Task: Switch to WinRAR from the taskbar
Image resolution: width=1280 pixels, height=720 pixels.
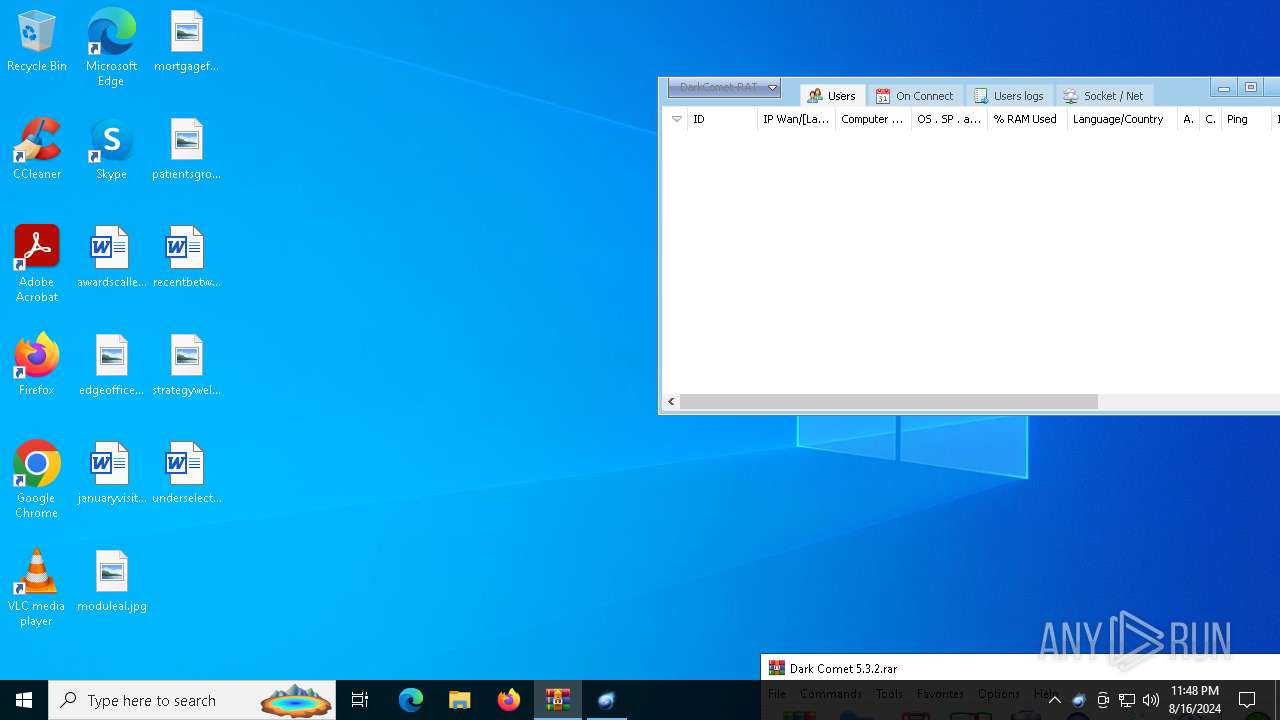Action: click(x=558, y=700)
